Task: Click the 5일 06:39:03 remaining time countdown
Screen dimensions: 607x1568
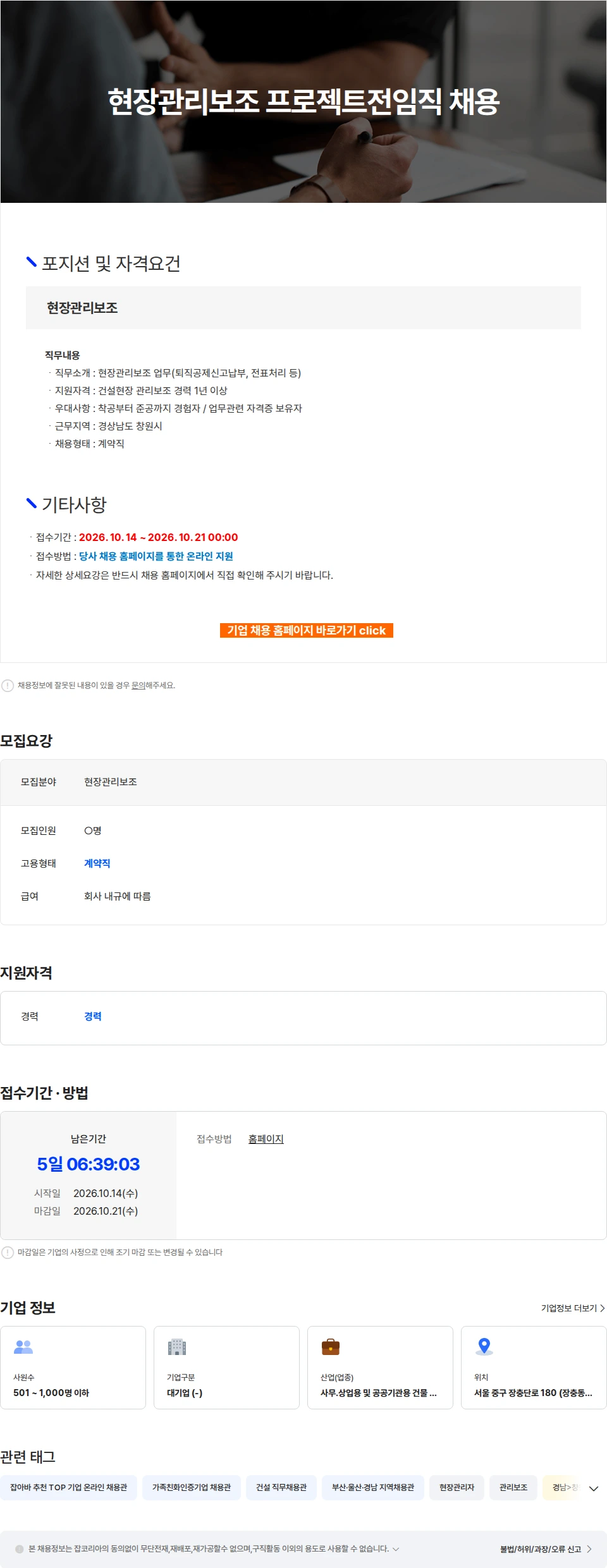Action: click(89, 1164)
